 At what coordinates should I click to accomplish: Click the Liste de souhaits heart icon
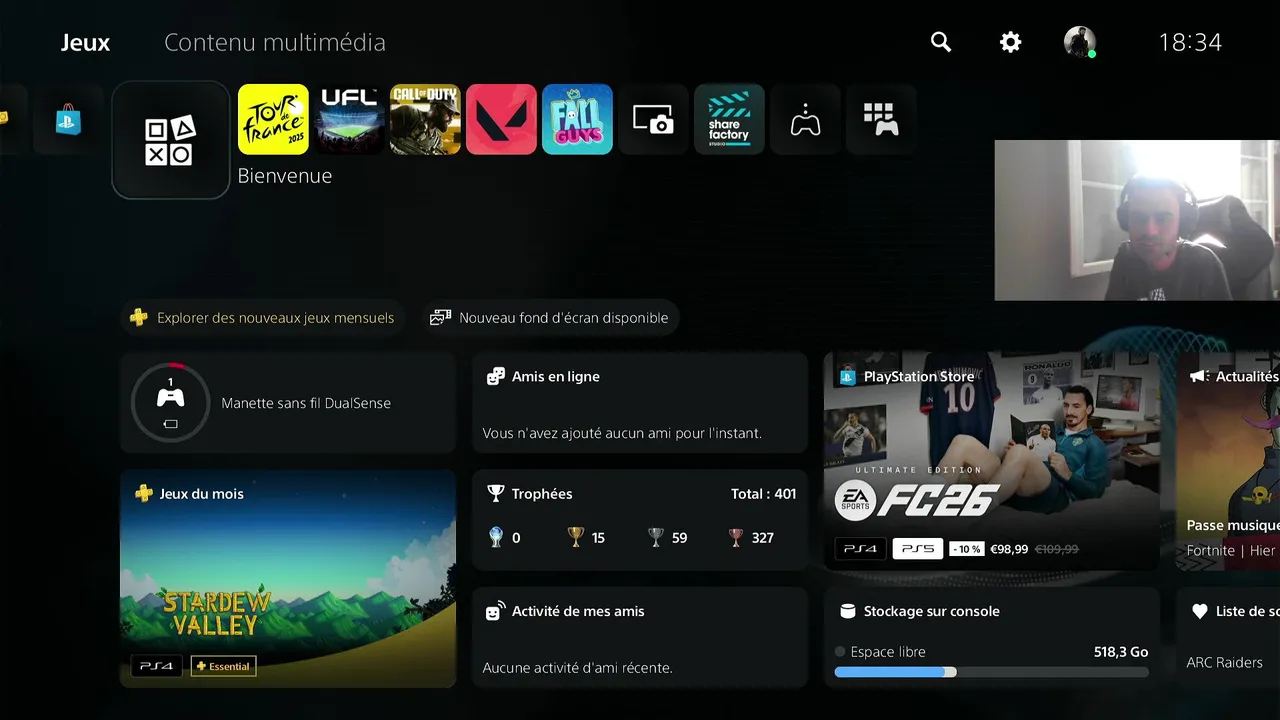(x=1200, y=611)
